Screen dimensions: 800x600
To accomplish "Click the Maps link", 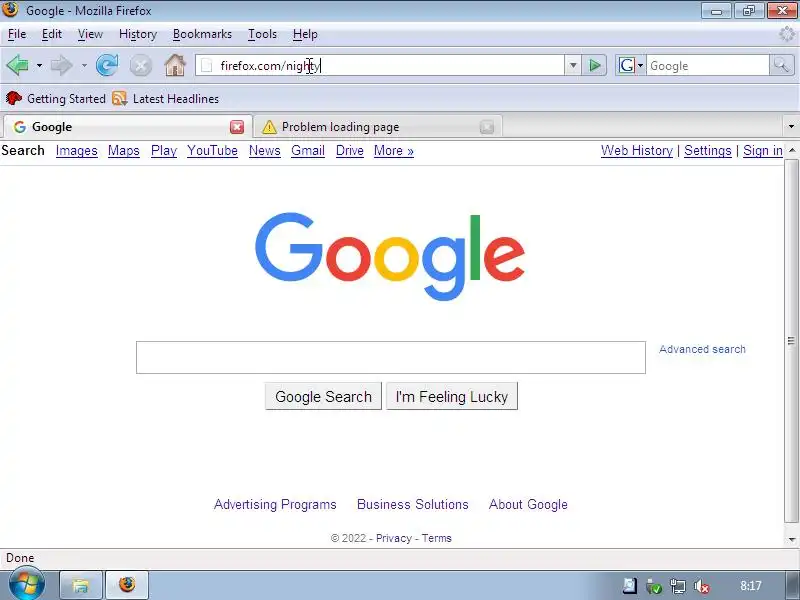I will tap(123, 151).
